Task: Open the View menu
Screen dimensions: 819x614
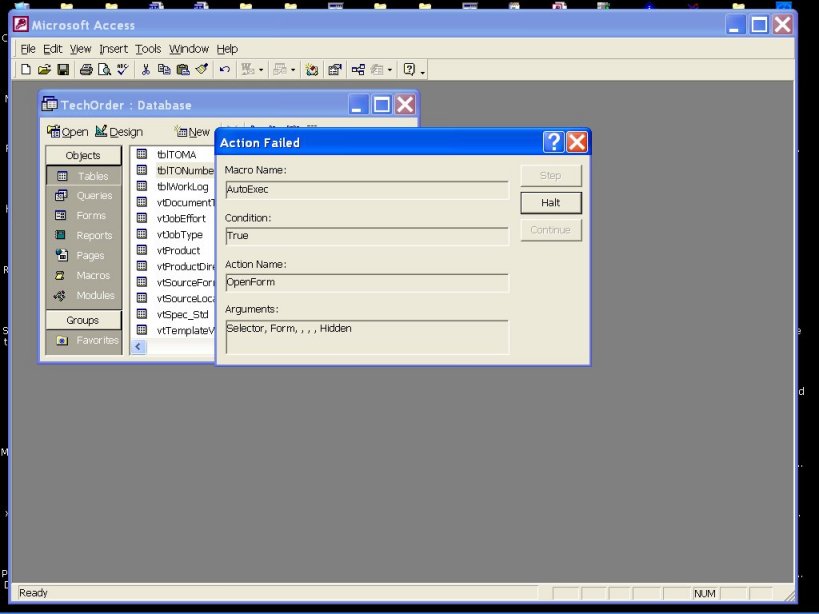Action: pyautogui.click(x=80, y=49)
